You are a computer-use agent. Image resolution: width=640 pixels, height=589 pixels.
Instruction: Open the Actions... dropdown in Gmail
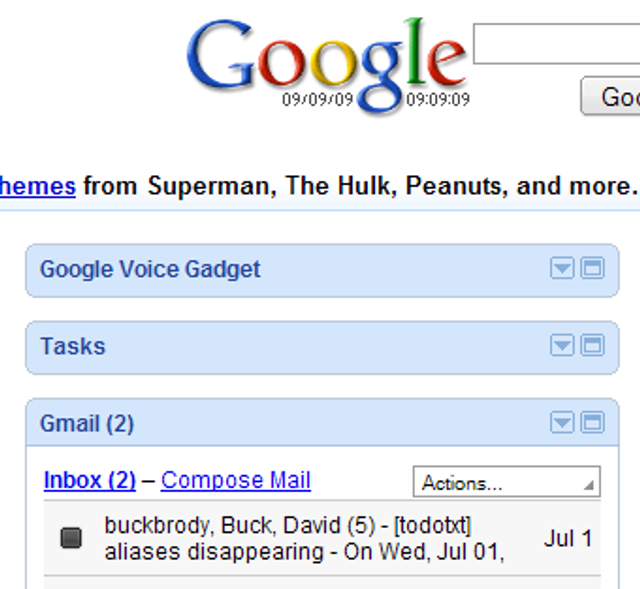coord(506,482)
